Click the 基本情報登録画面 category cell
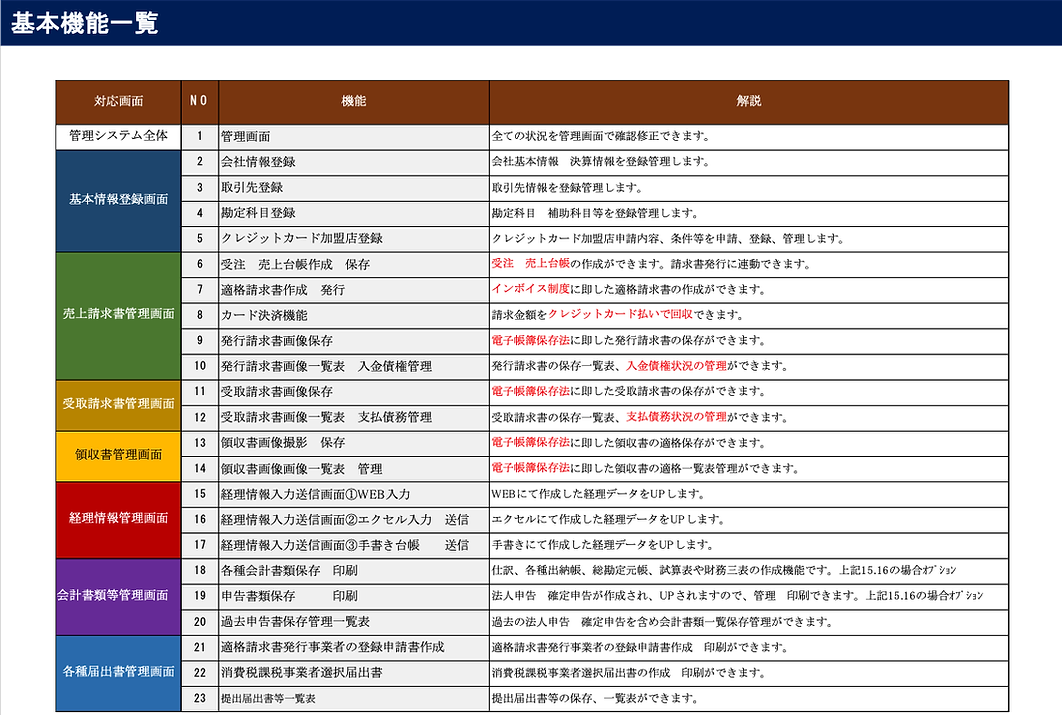1062x715 pixels. 119,200
